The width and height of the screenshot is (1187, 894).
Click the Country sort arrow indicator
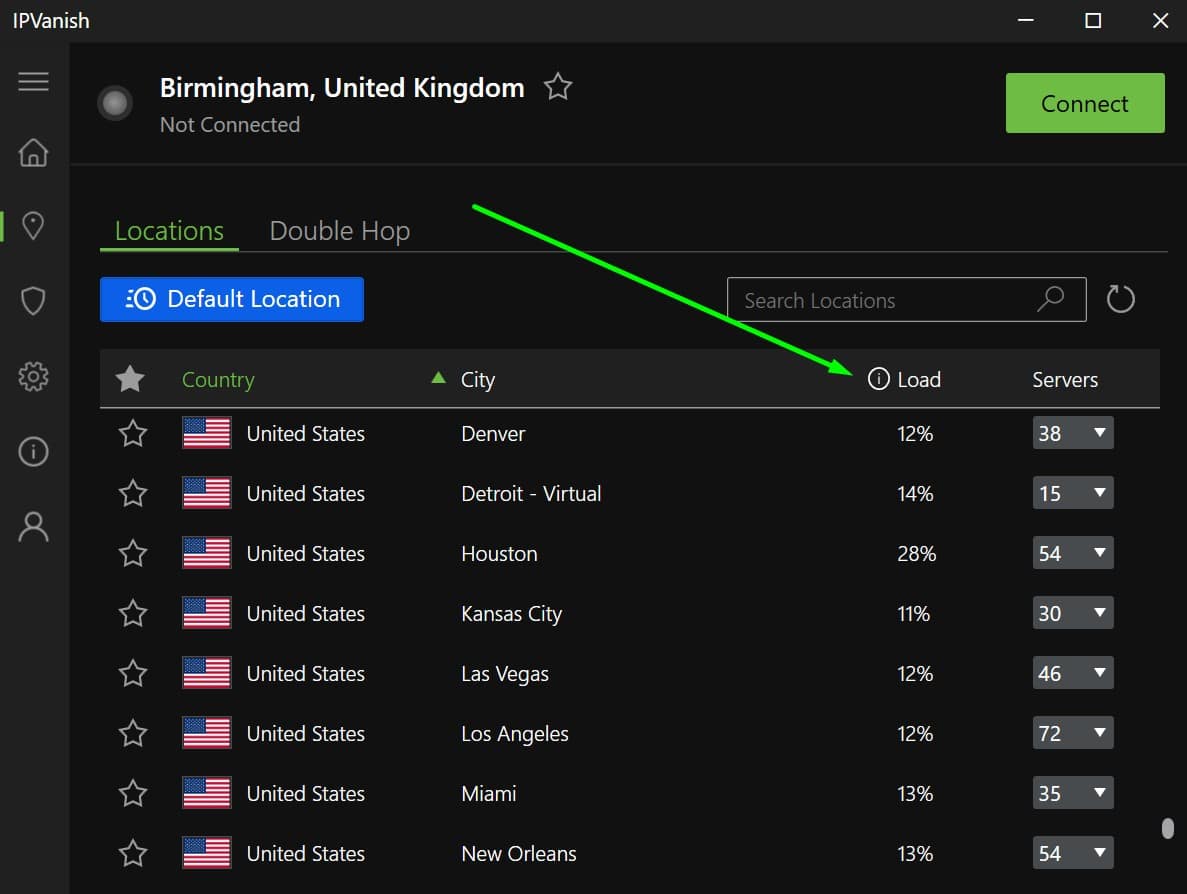click(438, 377)
